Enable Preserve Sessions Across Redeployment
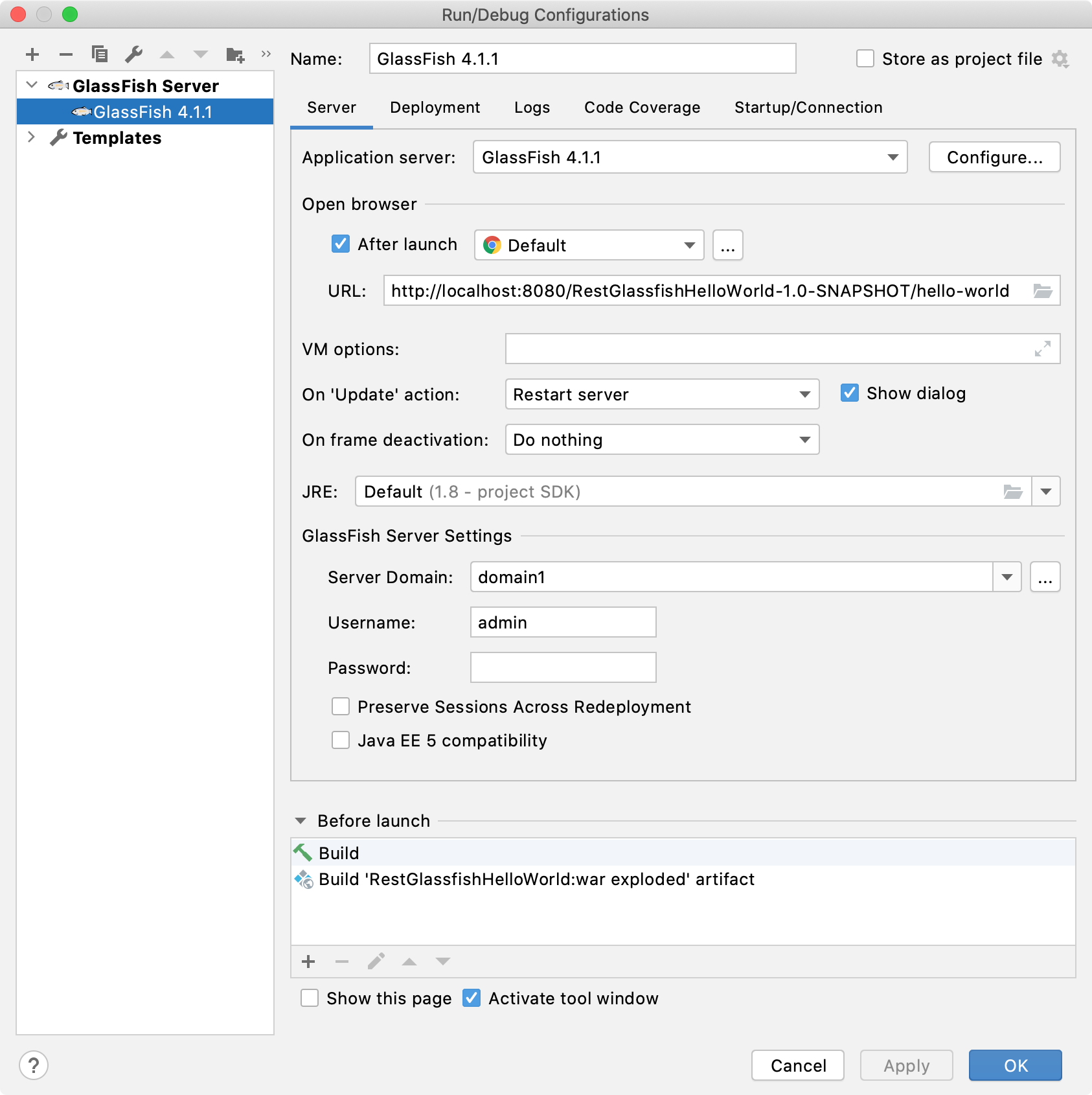 click(x=341, y=706)
